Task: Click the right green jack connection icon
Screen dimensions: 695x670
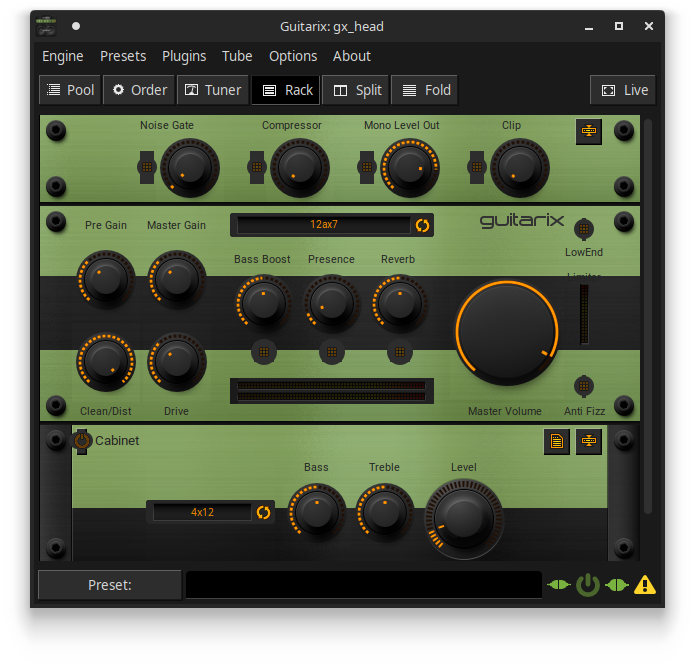Action: click(x=617, y=585)
